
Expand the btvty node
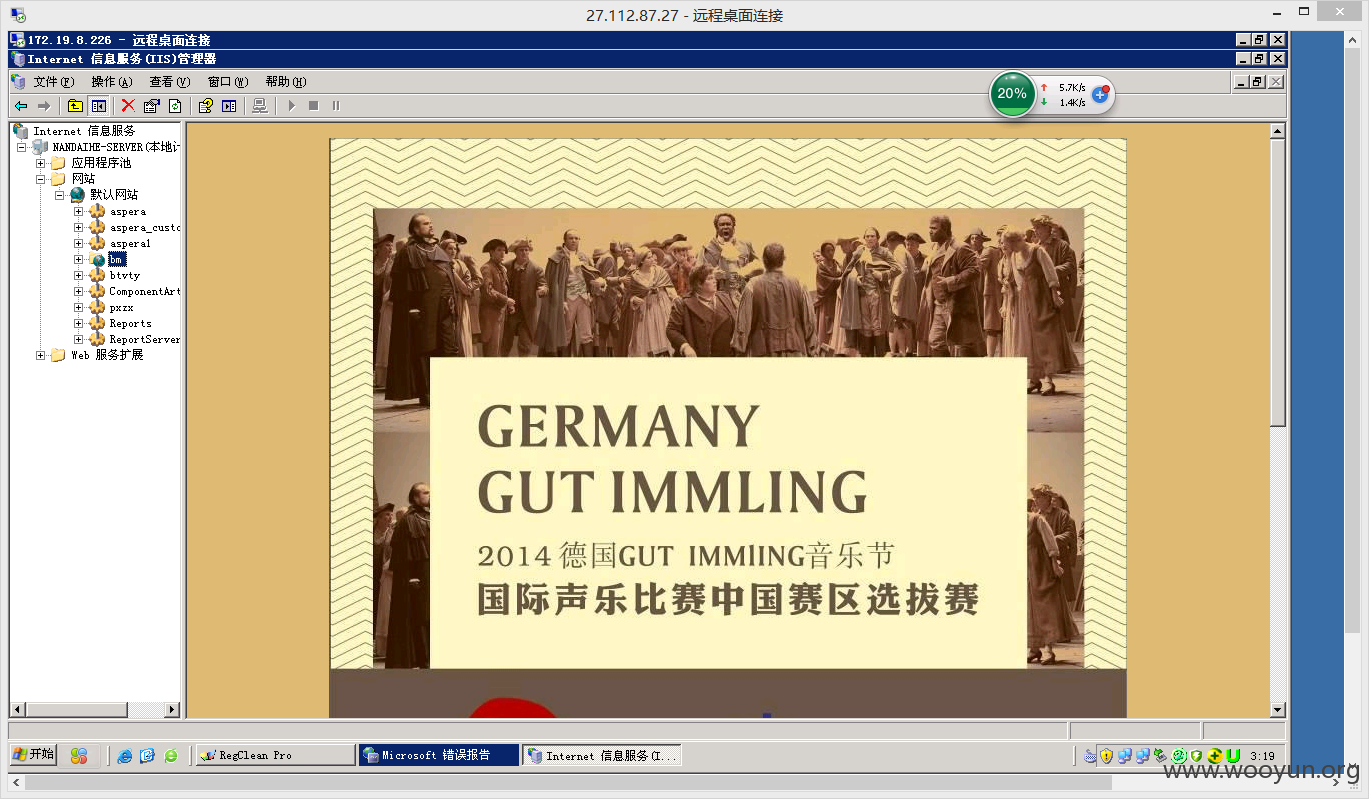tap(78, 275)
